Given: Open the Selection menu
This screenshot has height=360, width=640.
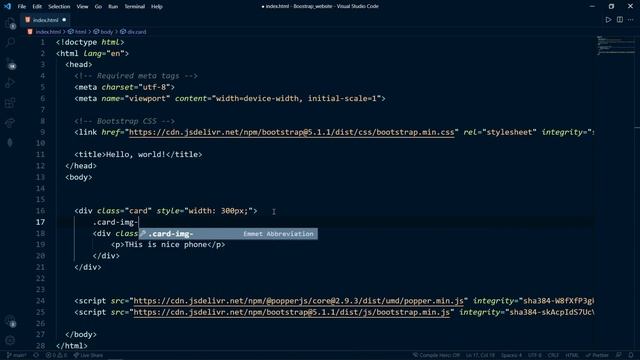Looking at the screenshot, I should tap(59, 7).
